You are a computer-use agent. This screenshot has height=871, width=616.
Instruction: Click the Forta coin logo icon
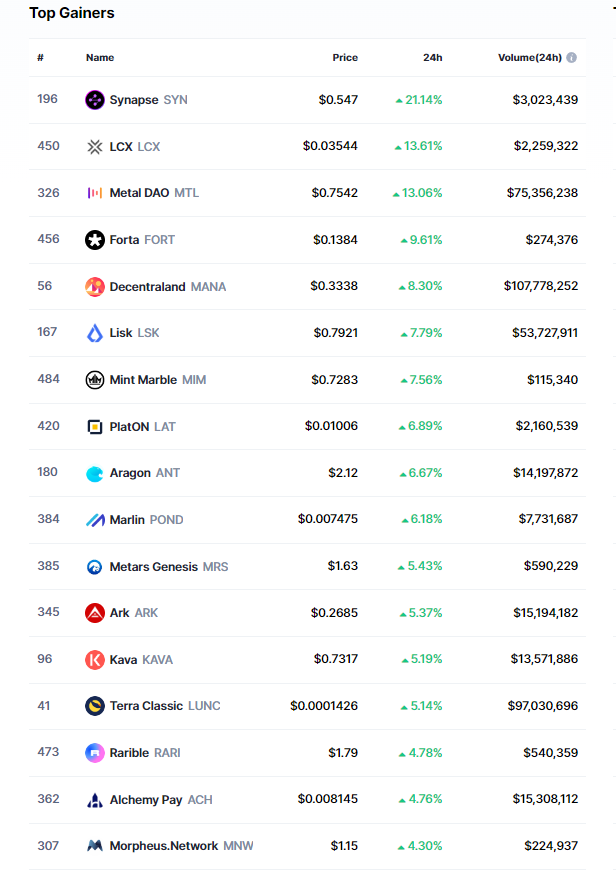pos(95,240)
